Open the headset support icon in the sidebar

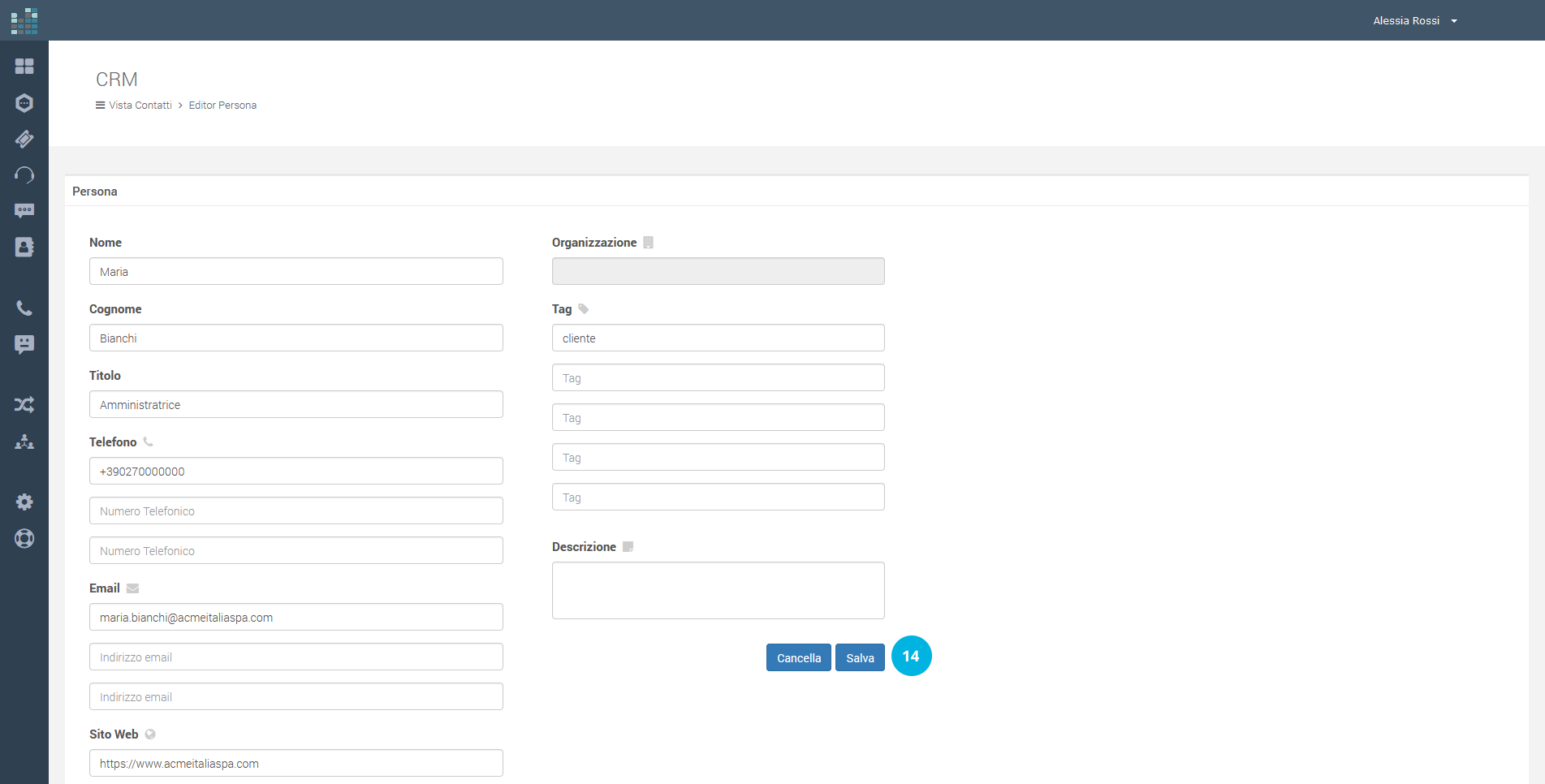(x=24, y=174)
